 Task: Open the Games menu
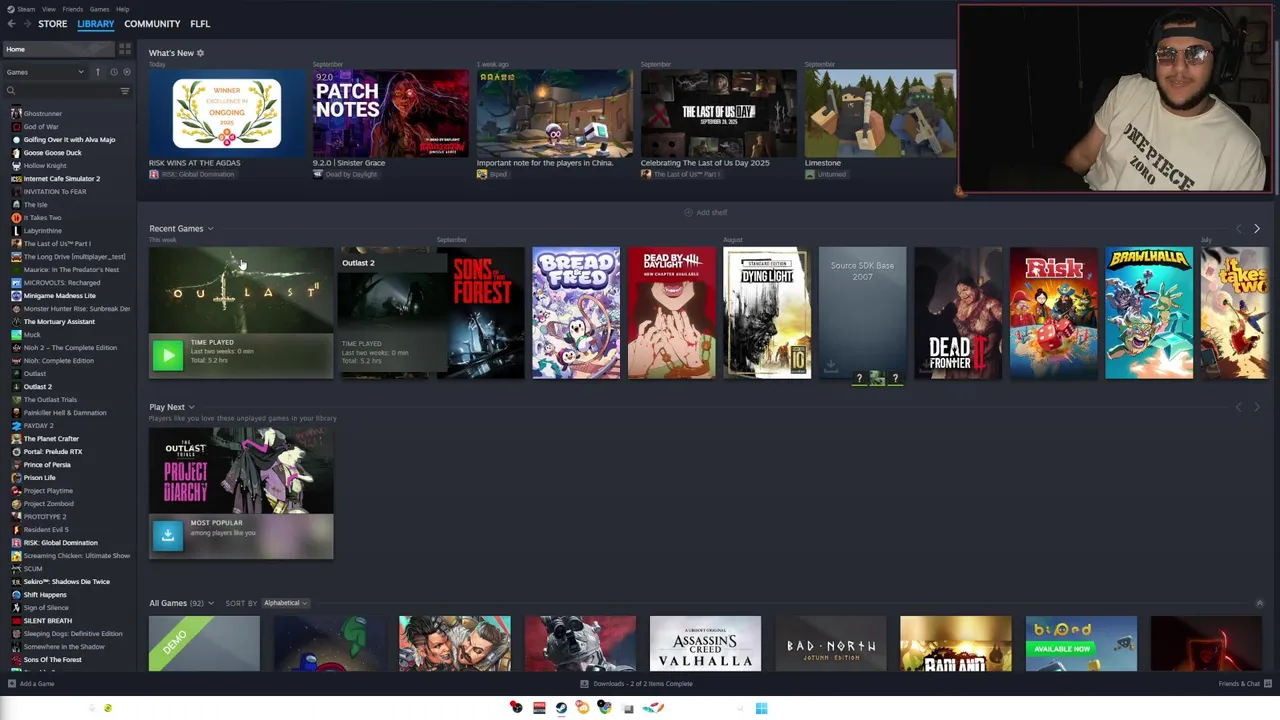pyautogui.click(x=99, y=9)
